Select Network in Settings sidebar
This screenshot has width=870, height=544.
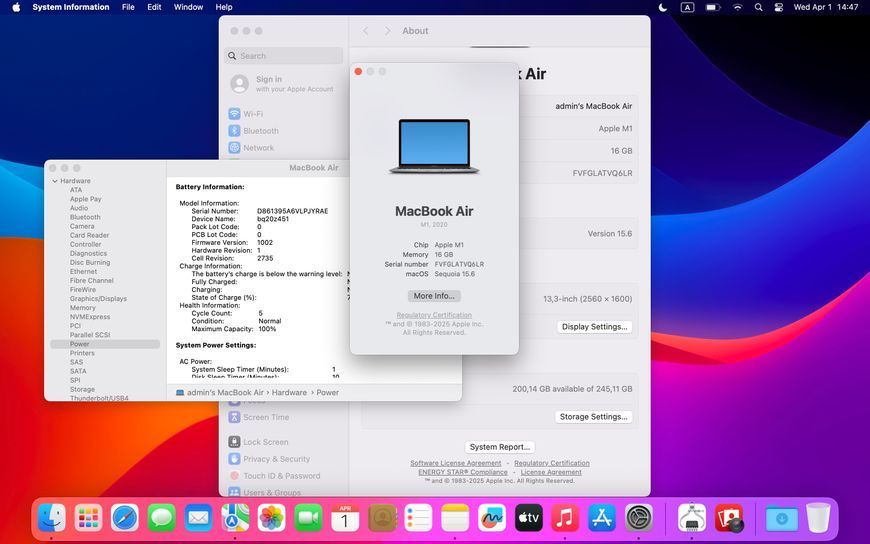(x=259, y=148)
